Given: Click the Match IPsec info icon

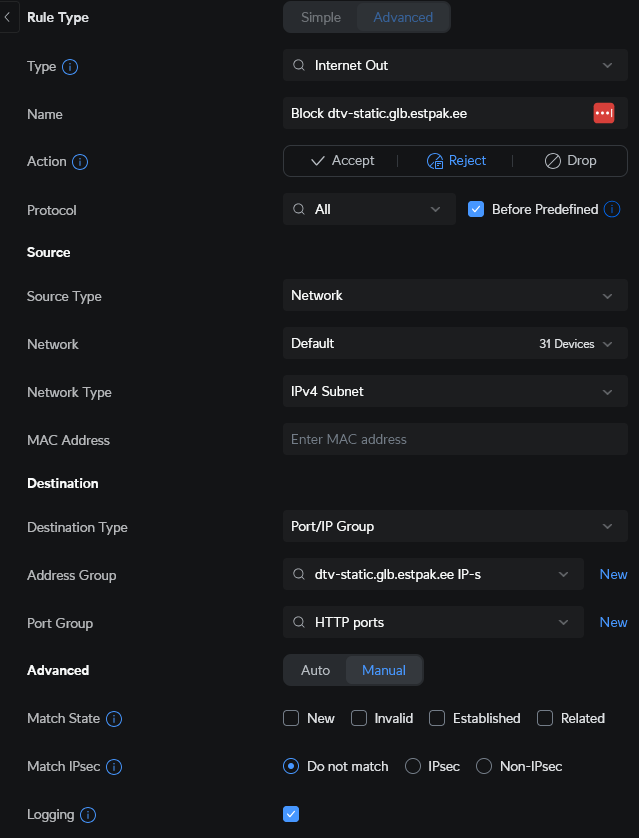Looking at the screenshot, I should click(114, 767).
